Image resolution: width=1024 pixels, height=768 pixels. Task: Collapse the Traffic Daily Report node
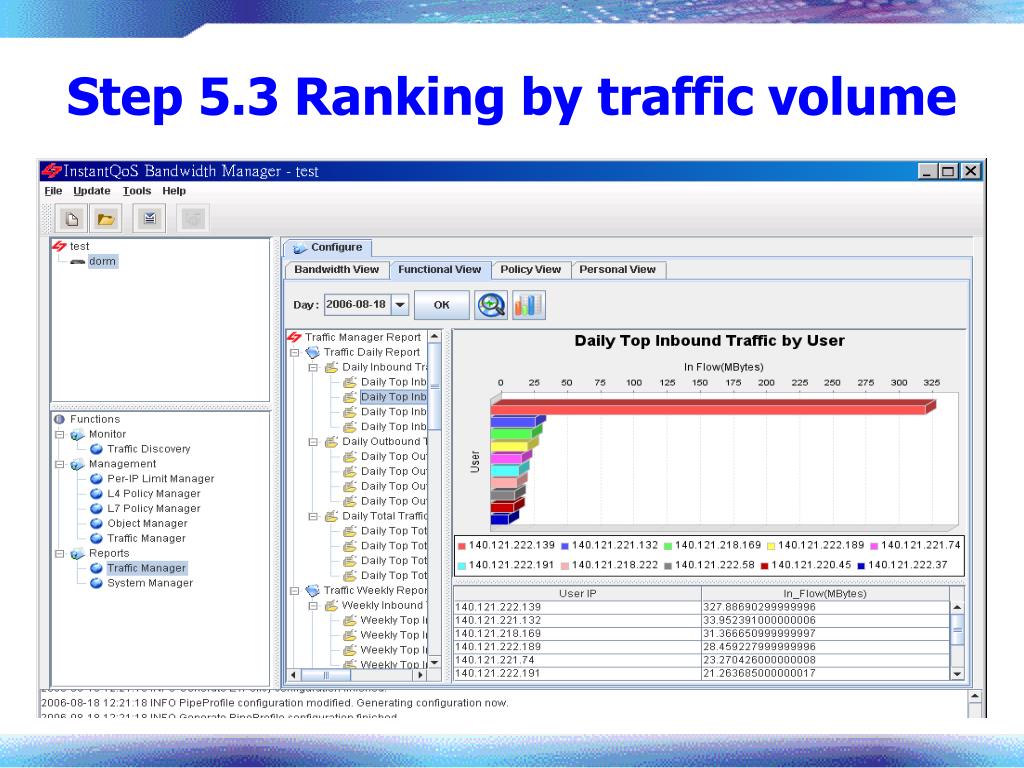[x=295, y=353]
